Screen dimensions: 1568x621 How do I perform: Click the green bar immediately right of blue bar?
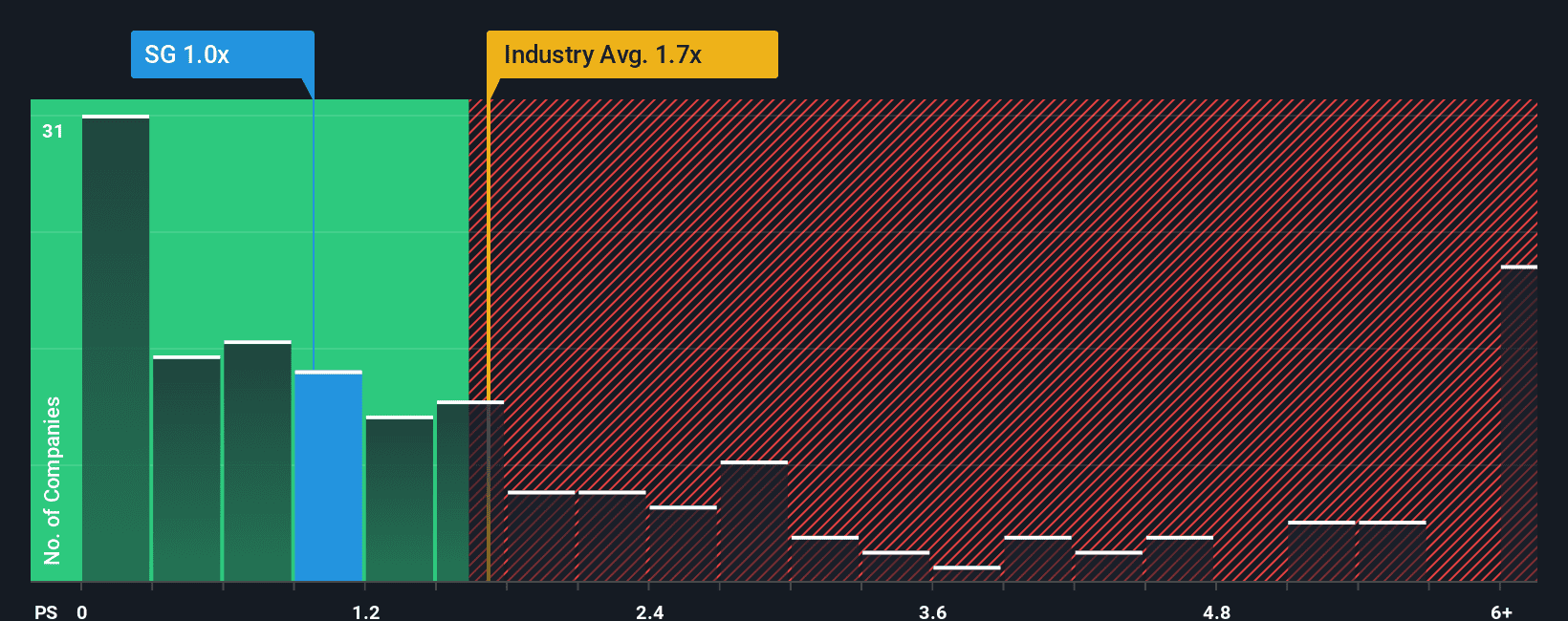click(400, 499)
